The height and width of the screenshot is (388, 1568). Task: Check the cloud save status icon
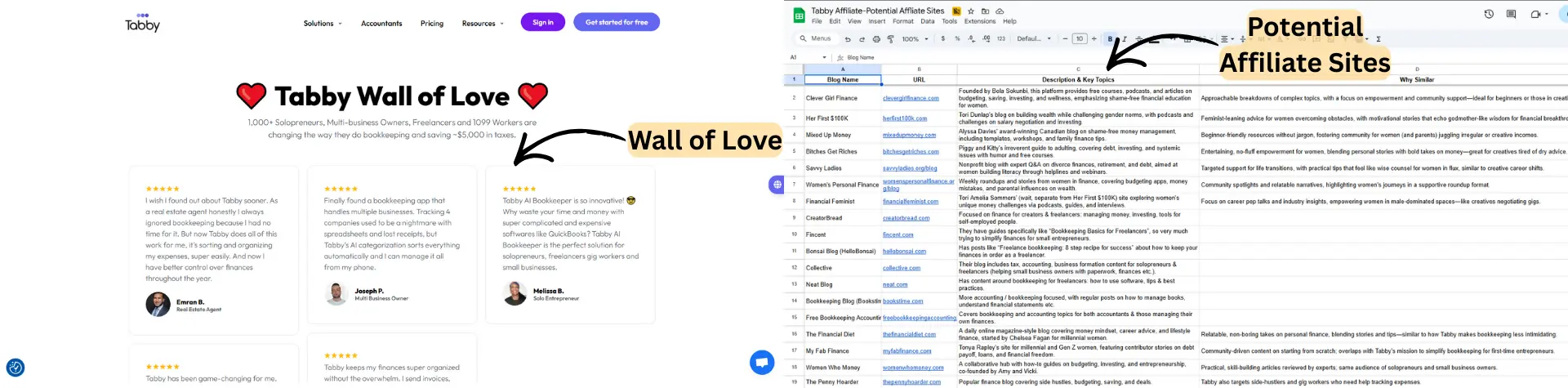tap(1000, 11)
